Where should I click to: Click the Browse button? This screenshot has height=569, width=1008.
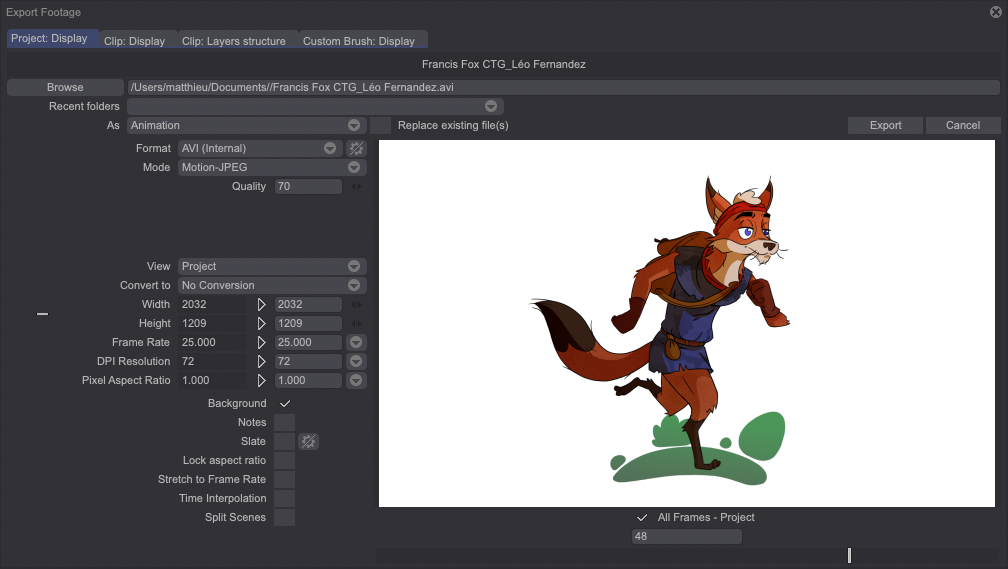65,87
